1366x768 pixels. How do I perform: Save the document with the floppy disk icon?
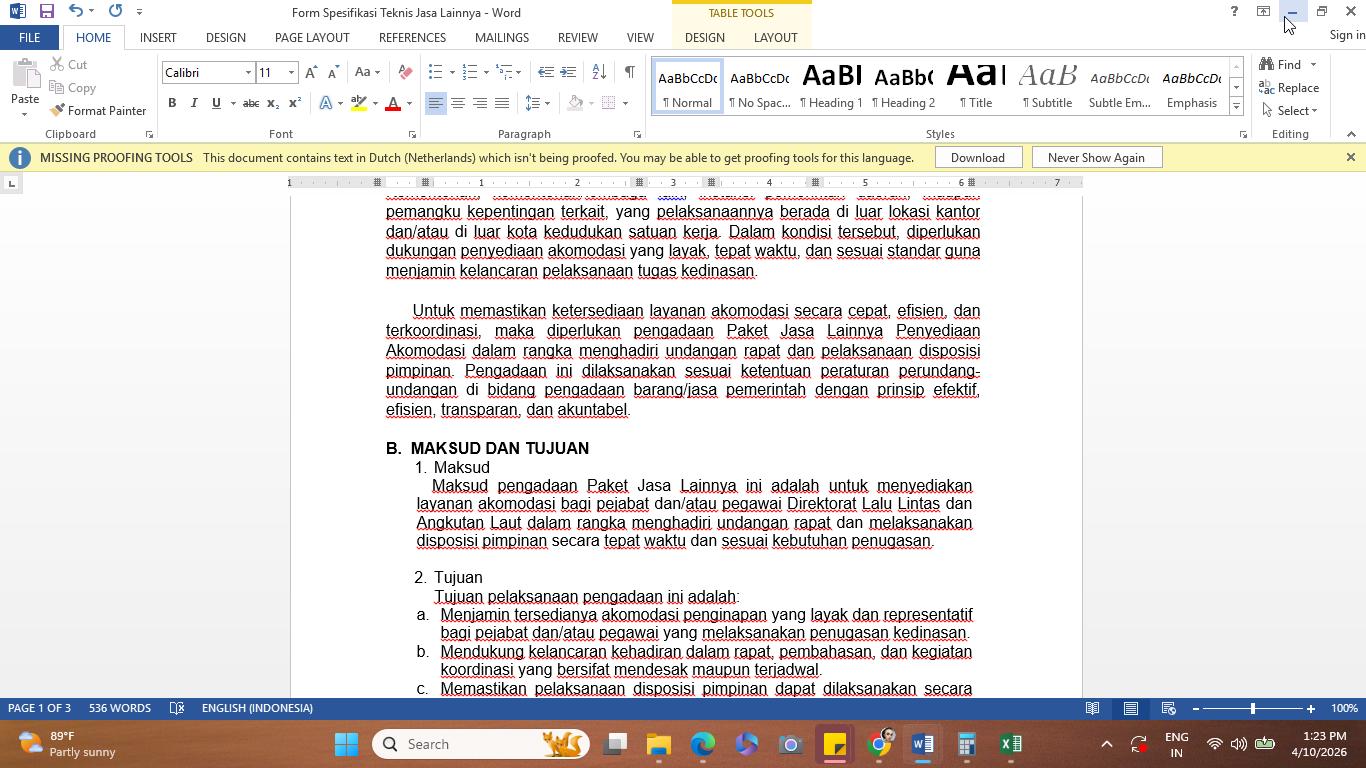(x=46, y=11)
